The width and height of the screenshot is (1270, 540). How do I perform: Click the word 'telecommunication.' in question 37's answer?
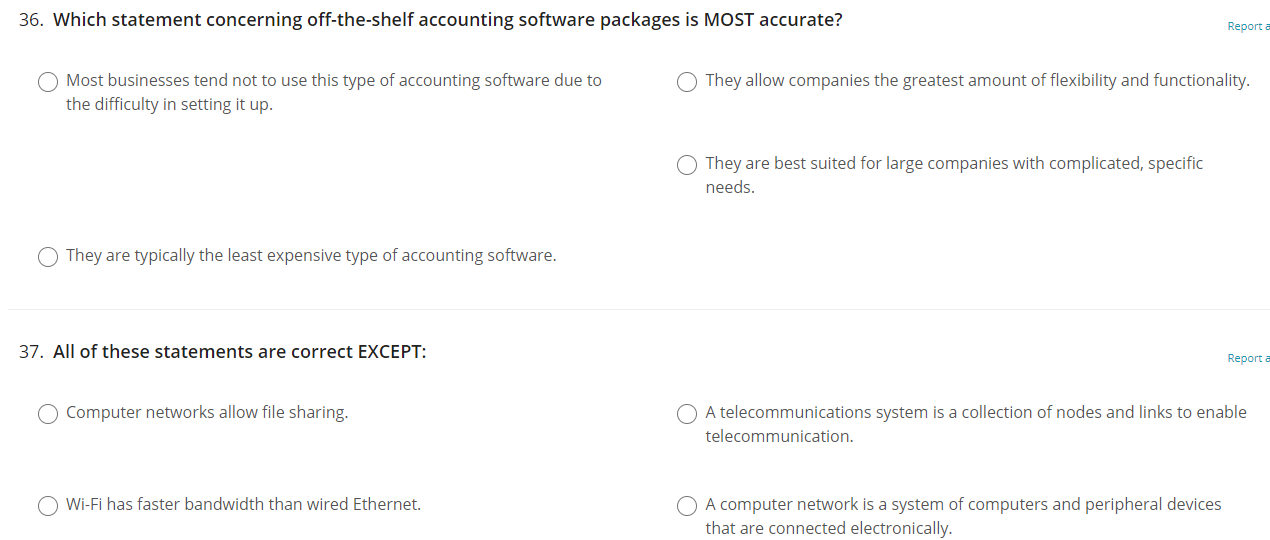click(779, 436)
